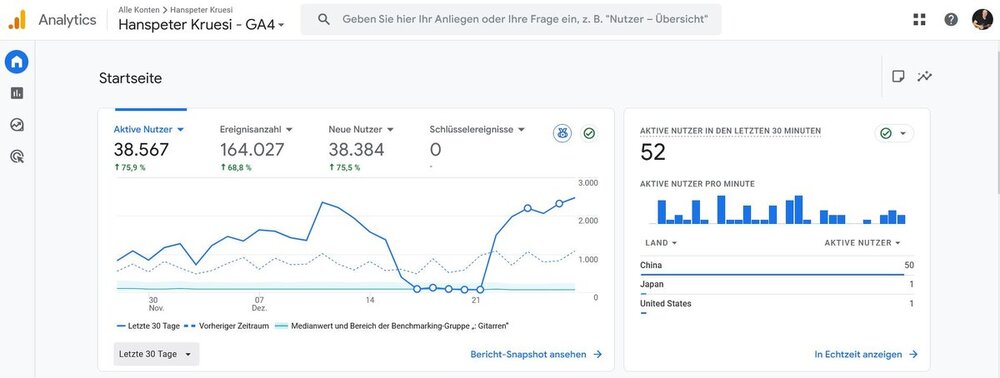Click the 38.384 new users value
1000x378 pixels.
[x=357, y=150]
